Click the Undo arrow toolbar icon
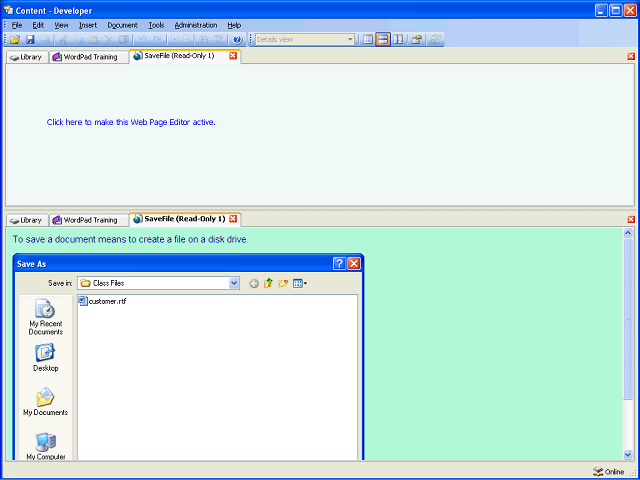Image resolution: width=640 pixels, height=480 pixels. click(142, 40)
